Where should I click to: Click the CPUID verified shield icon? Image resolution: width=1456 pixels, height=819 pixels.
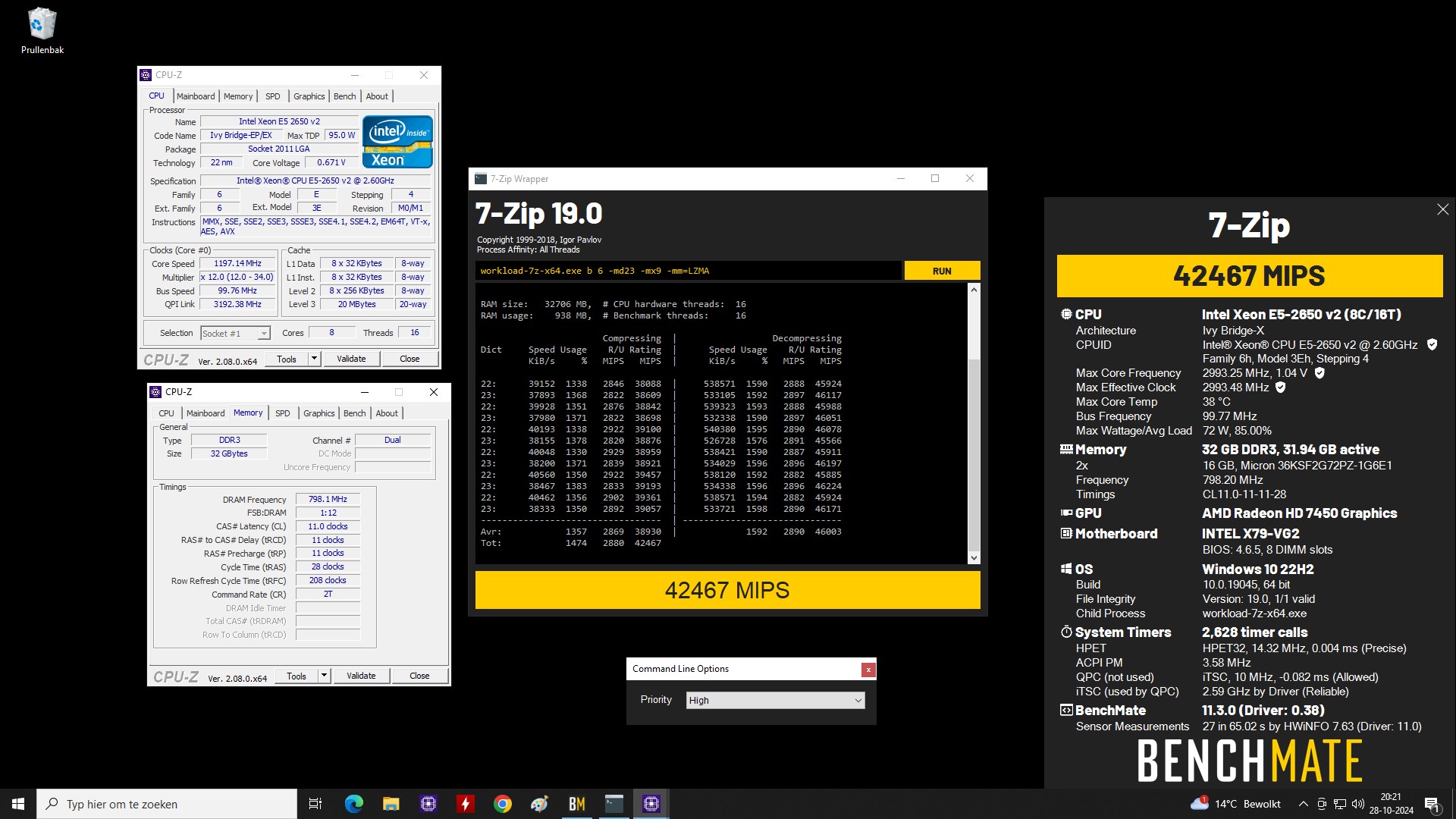pos(1432,344)
